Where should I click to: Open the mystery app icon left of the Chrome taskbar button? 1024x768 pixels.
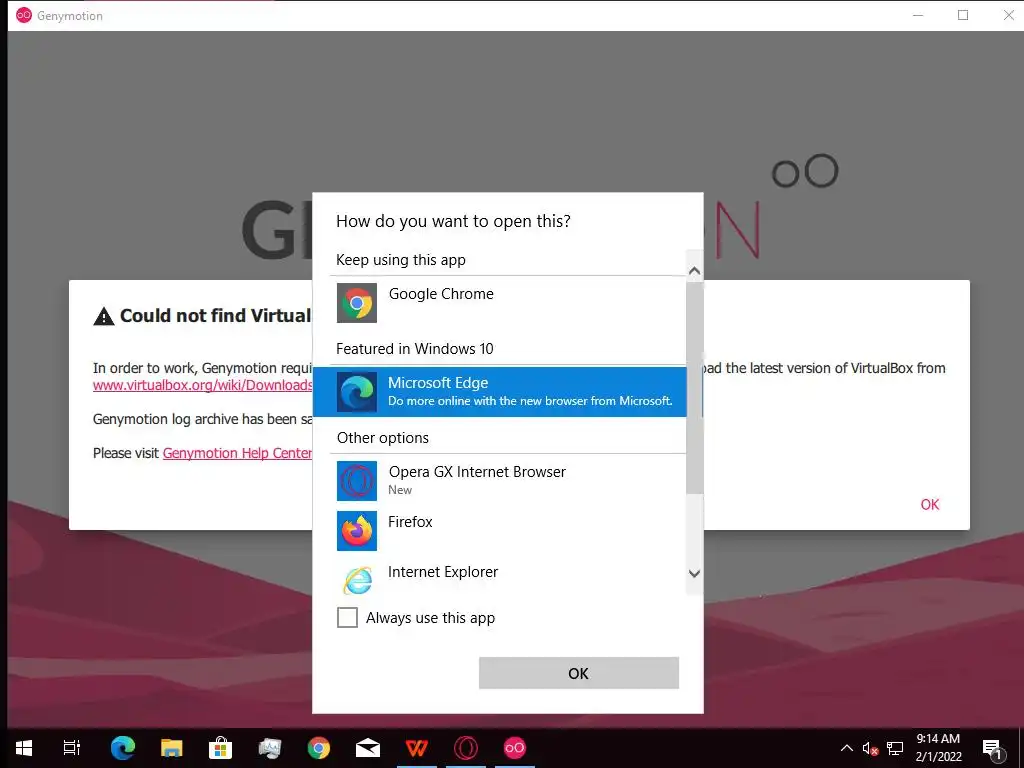point(270,748)
